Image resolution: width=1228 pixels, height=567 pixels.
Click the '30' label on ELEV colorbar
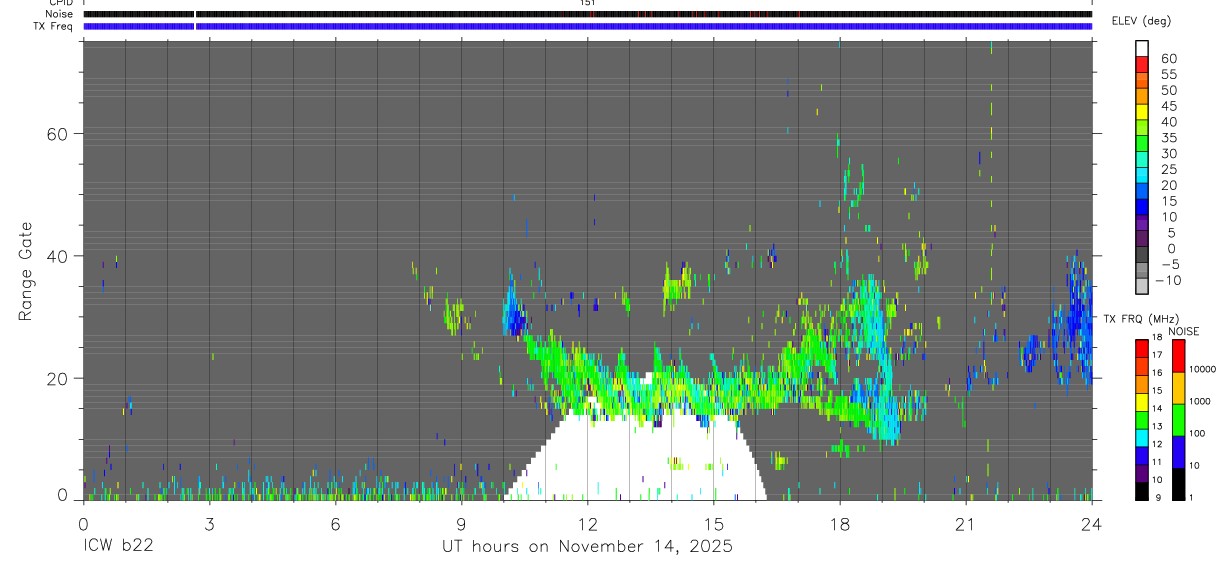tap(1167, 154)
